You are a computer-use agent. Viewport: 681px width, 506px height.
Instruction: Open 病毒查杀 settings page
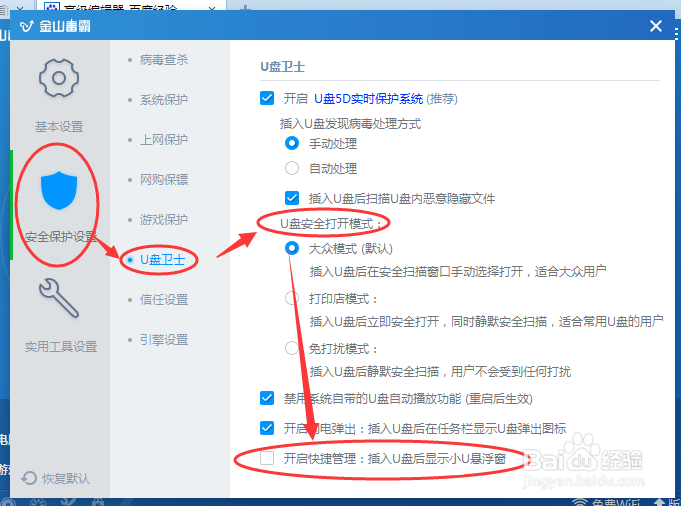tap(164, 60)
